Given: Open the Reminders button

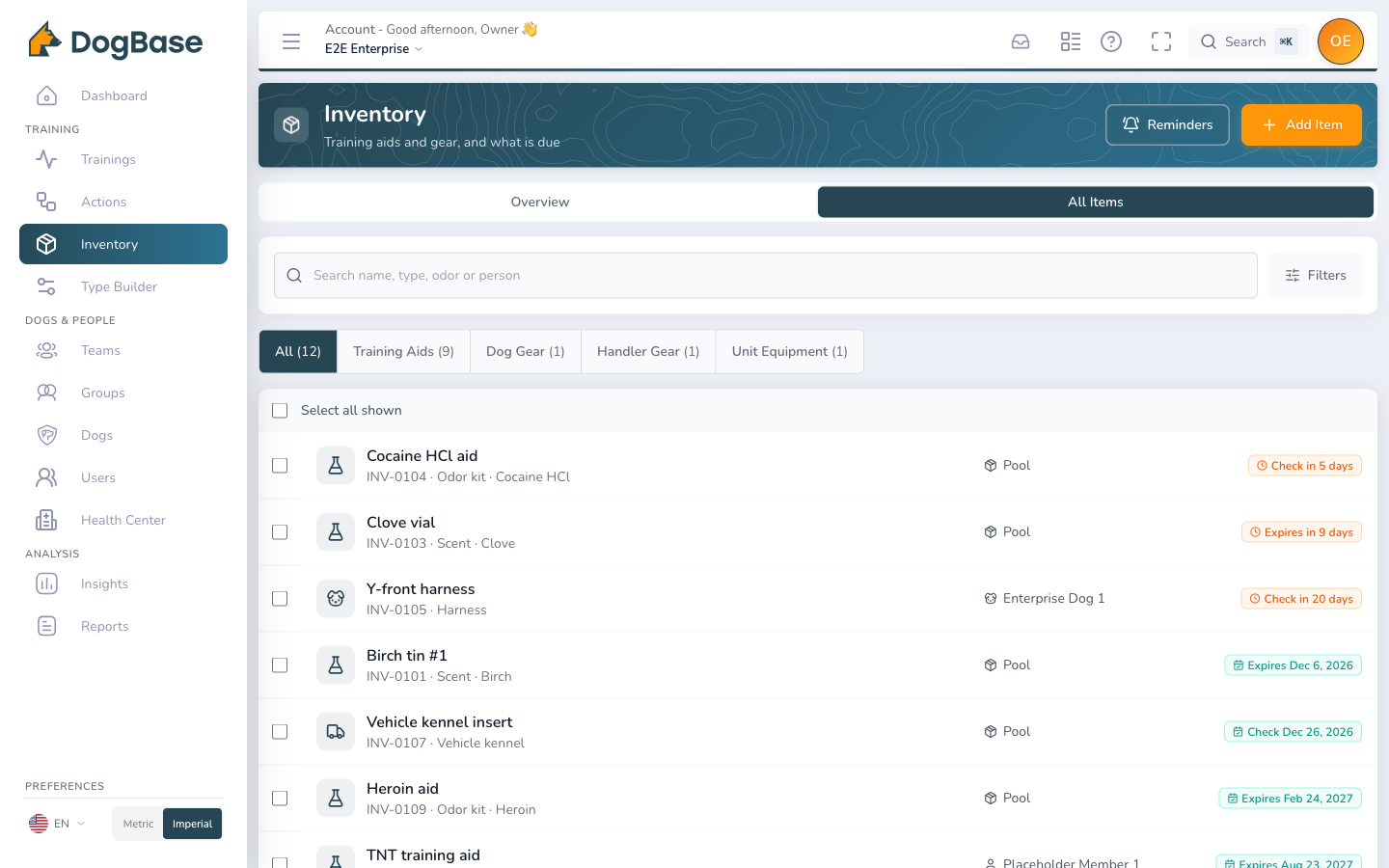Looking at the screenshot, I should (1167, 125).
